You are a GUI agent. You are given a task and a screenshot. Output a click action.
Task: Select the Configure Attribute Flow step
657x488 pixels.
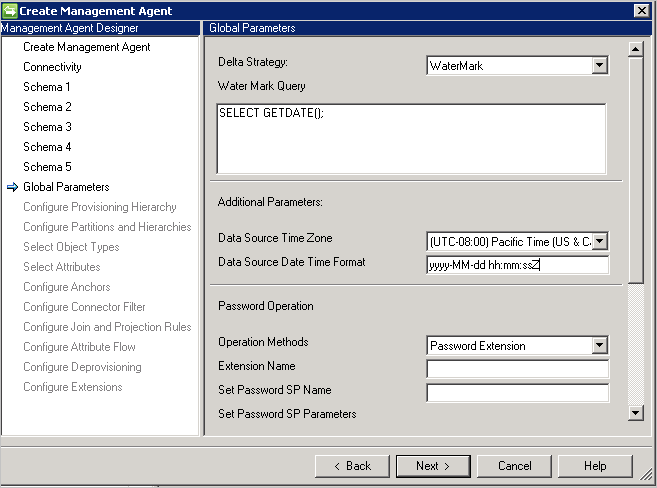click(x=80, y=347)
